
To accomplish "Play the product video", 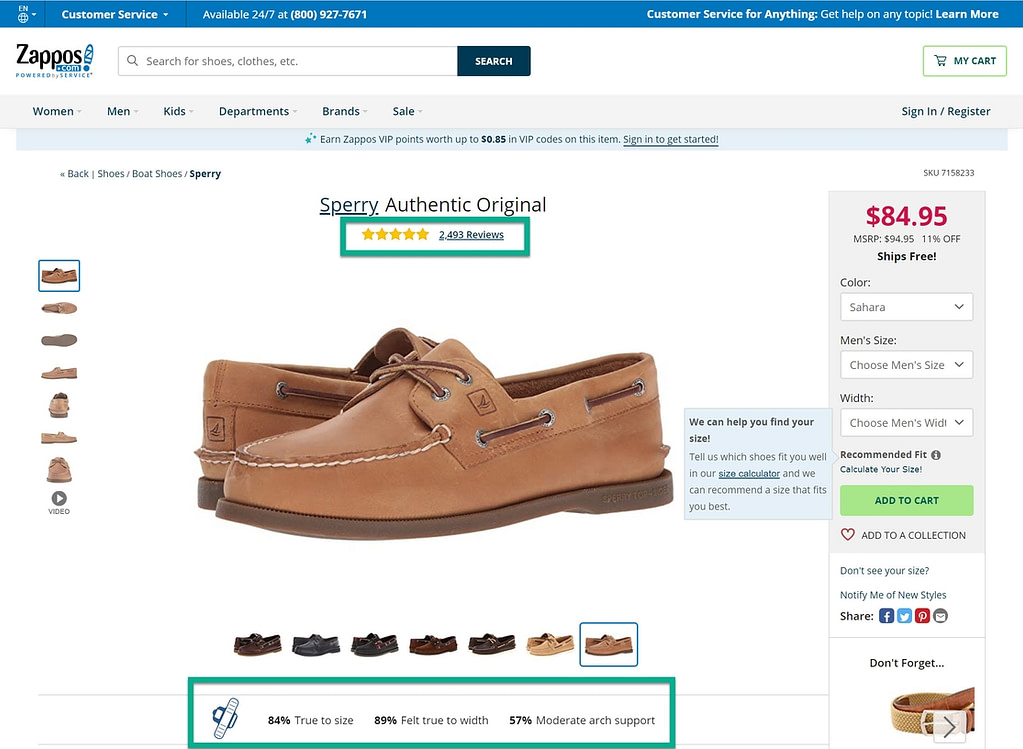I will [58, 497].
